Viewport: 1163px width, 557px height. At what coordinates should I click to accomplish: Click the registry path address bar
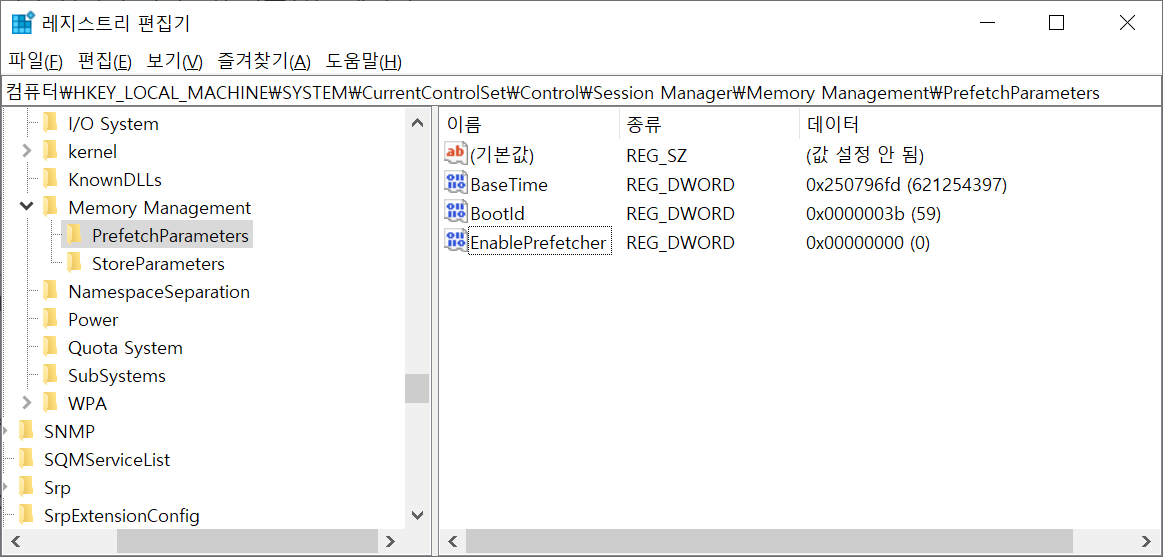(581, 93)
